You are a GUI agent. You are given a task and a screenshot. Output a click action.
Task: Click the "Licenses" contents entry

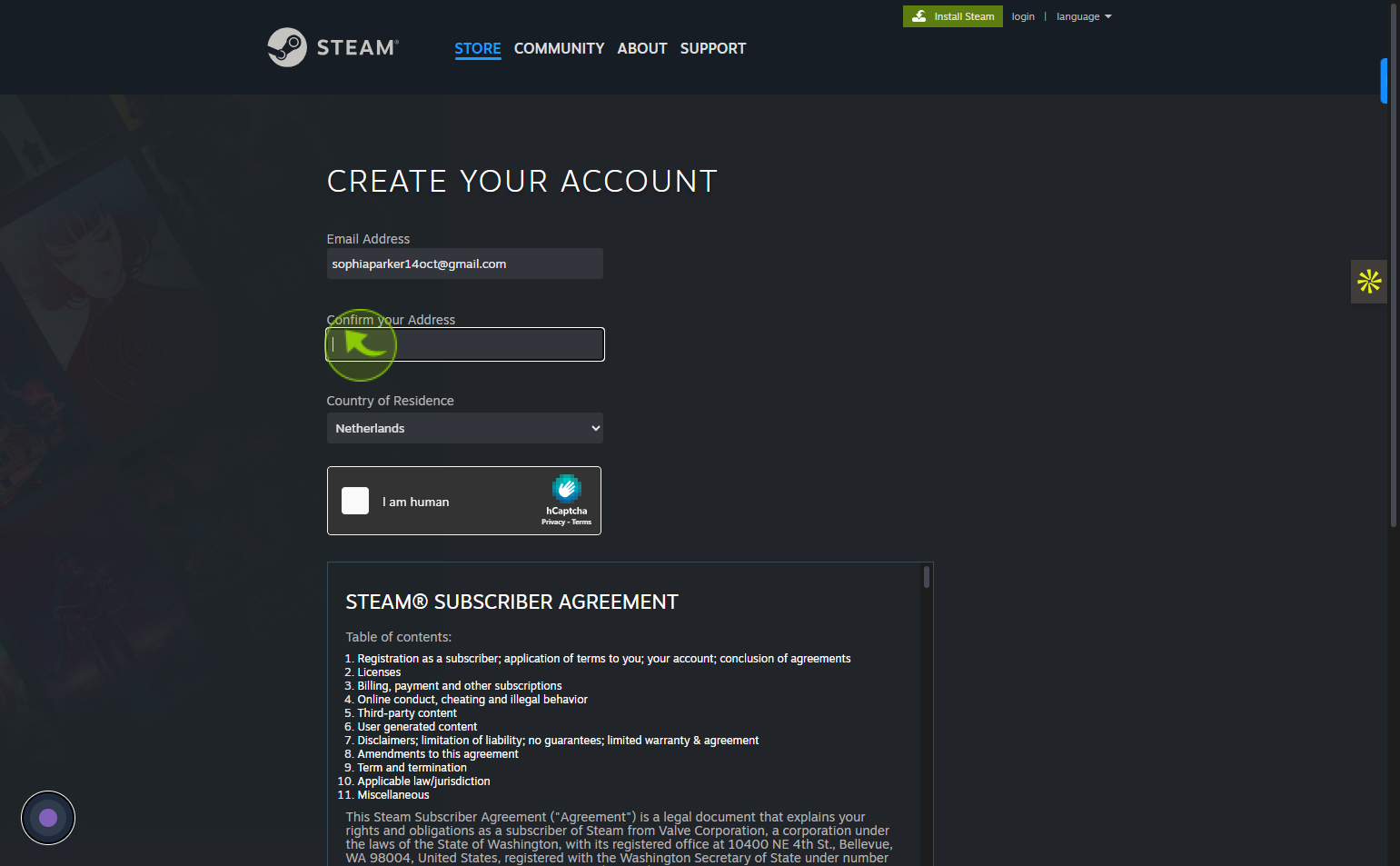pyautogui.click(x=379, y=672)
